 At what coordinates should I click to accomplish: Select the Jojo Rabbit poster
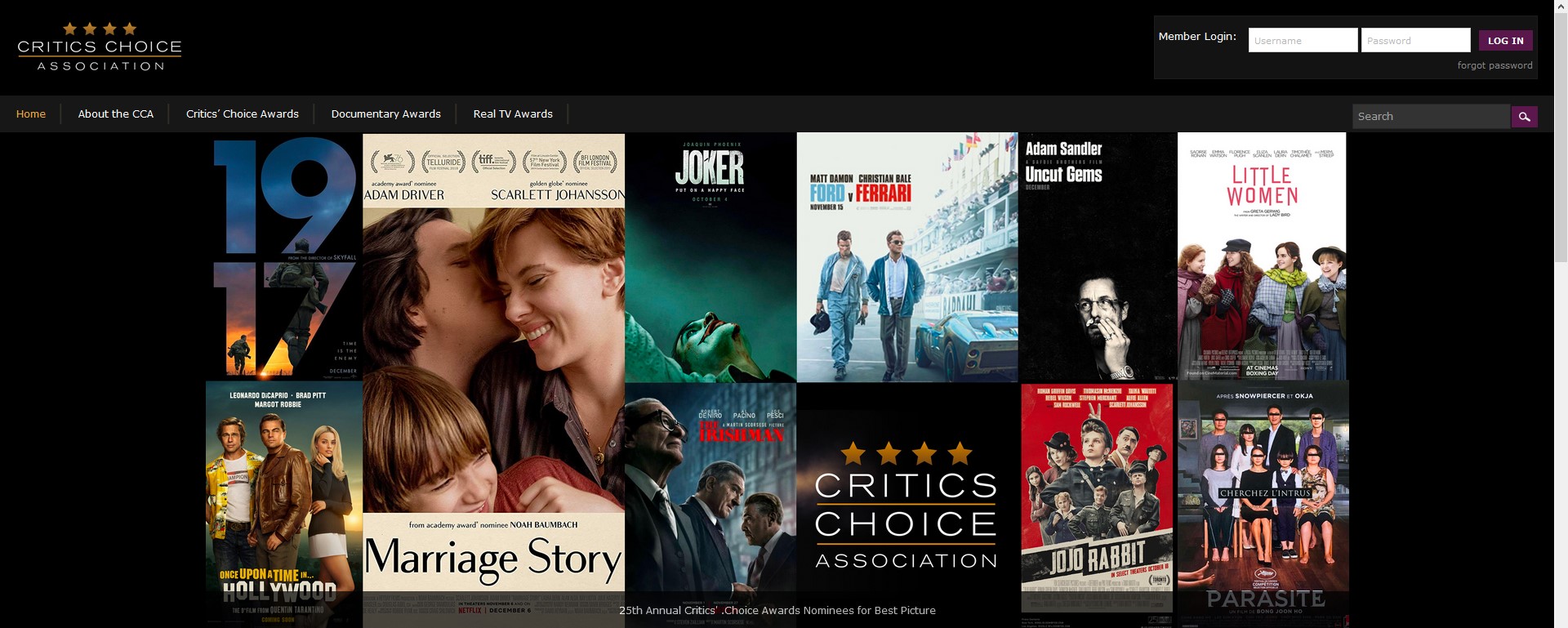point(1097,498)
